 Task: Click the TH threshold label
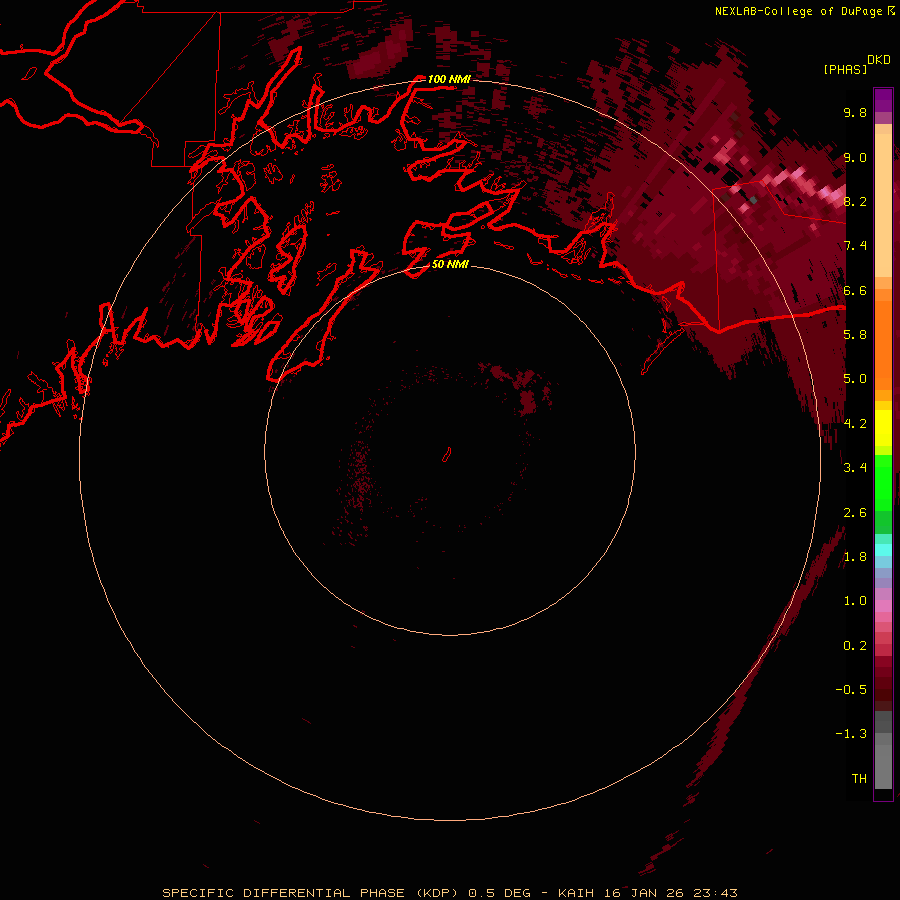pos(859,778)
